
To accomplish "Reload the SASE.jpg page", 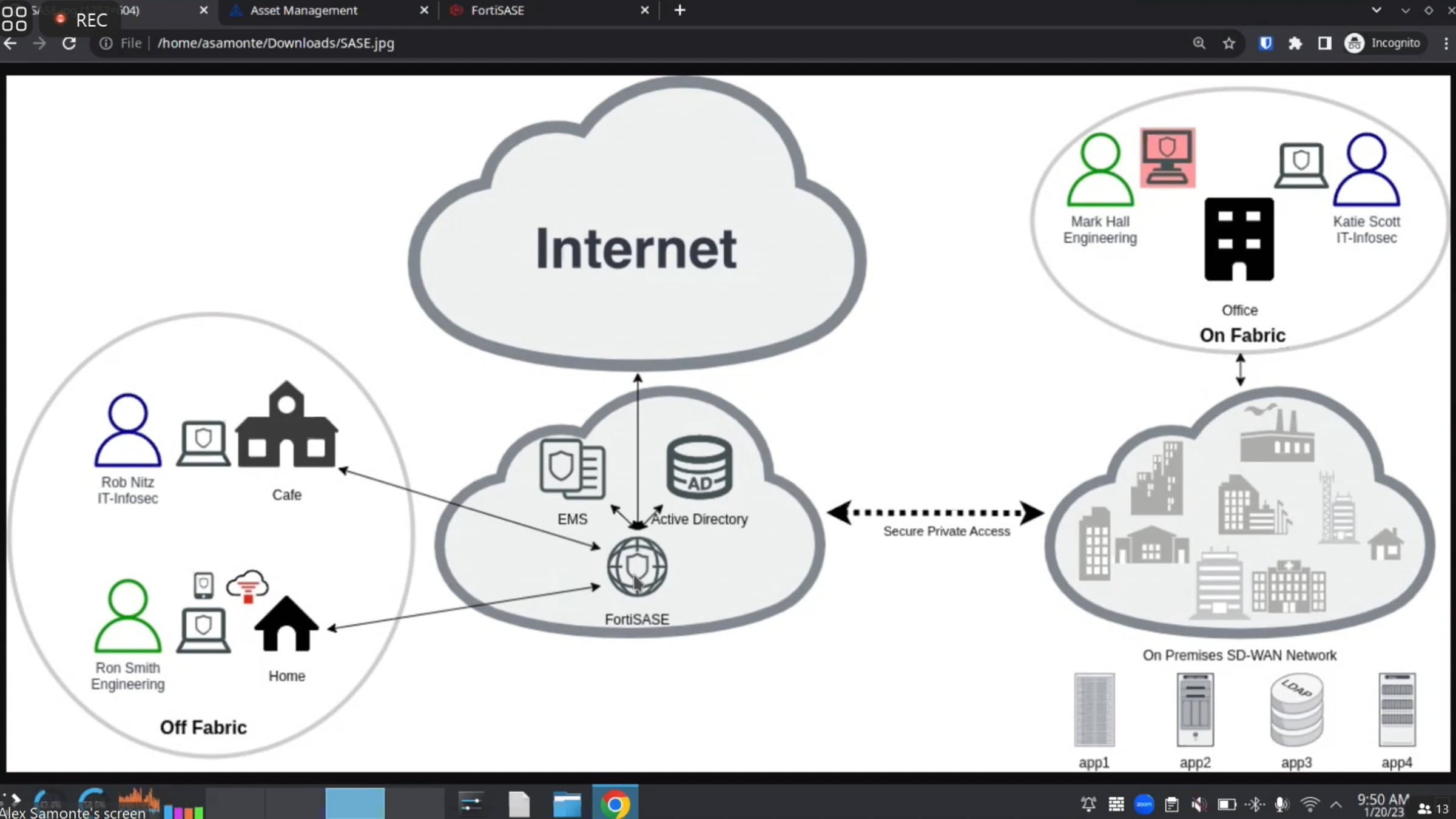I will 69,43.
